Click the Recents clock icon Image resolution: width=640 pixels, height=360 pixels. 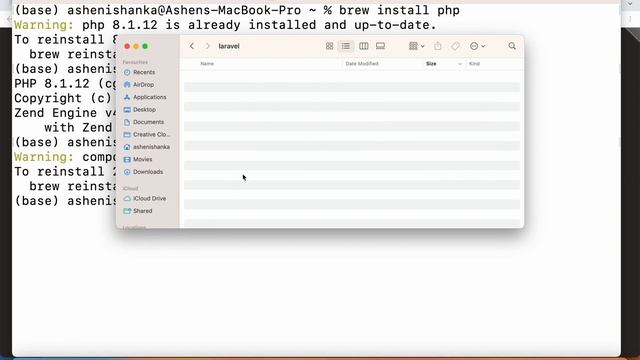[x=127, y=72]
